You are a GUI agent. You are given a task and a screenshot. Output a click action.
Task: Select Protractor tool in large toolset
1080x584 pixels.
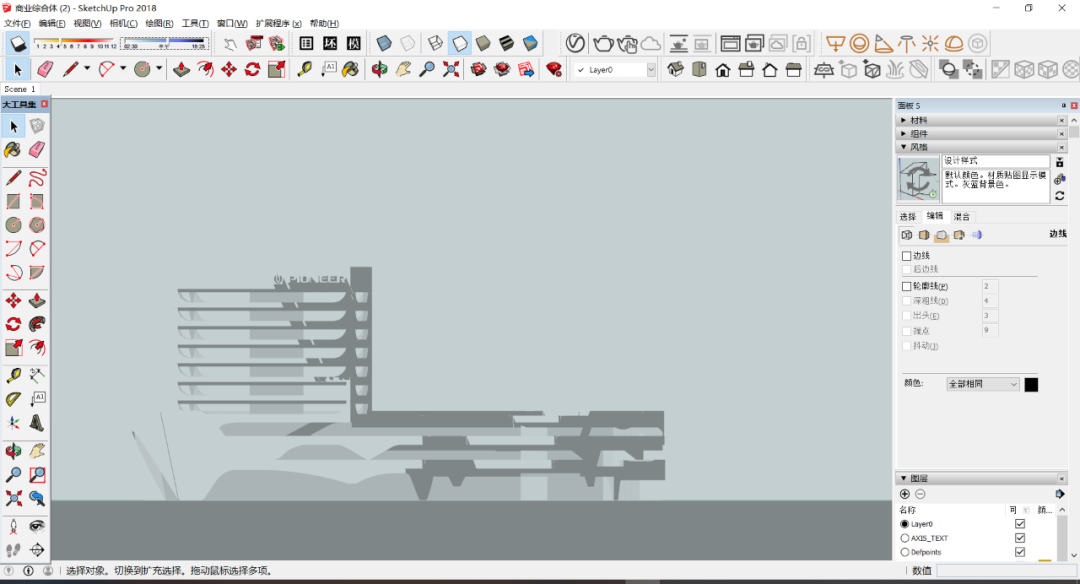(13, 399)
